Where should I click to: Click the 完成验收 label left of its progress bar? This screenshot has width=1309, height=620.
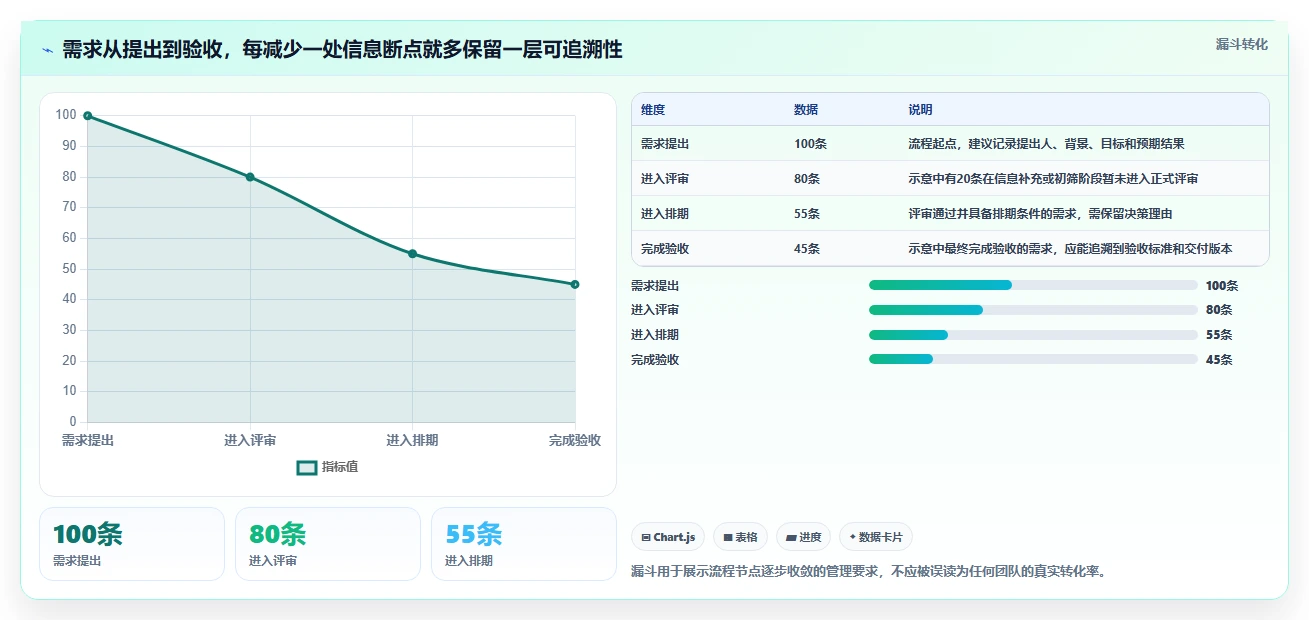pyautogui.click(x=655, y=360)
